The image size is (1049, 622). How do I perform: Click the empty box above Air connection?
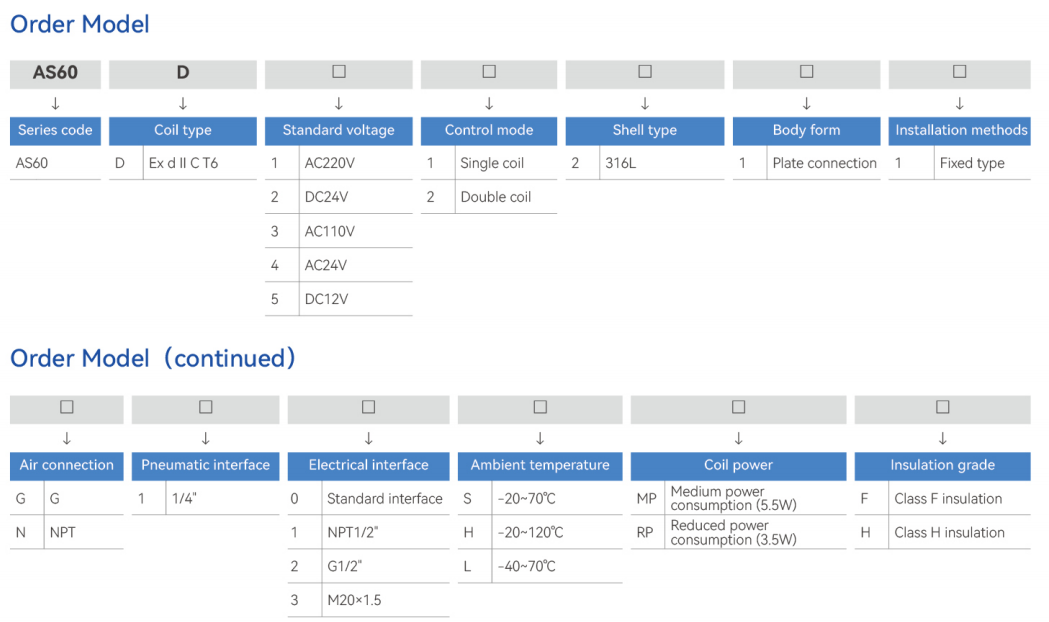[x=67, y=407]
